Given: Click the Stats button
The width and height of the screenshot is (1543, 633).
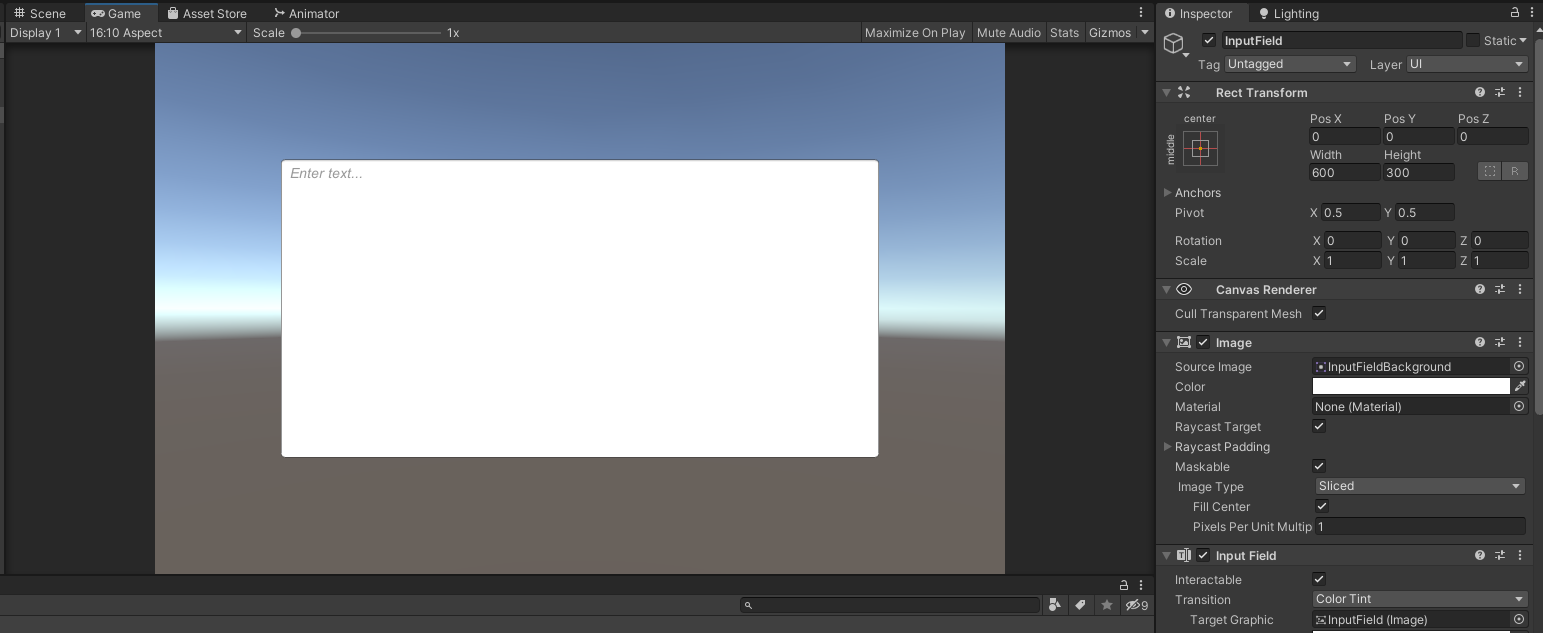Looking at the screenshot, I should [1064, 32].
